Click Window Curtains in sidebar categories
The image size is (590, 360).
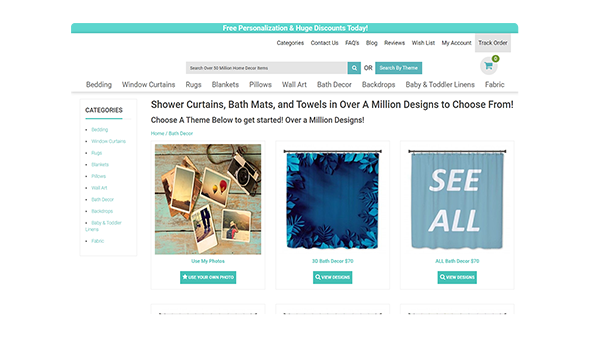(x=108, y=141)
